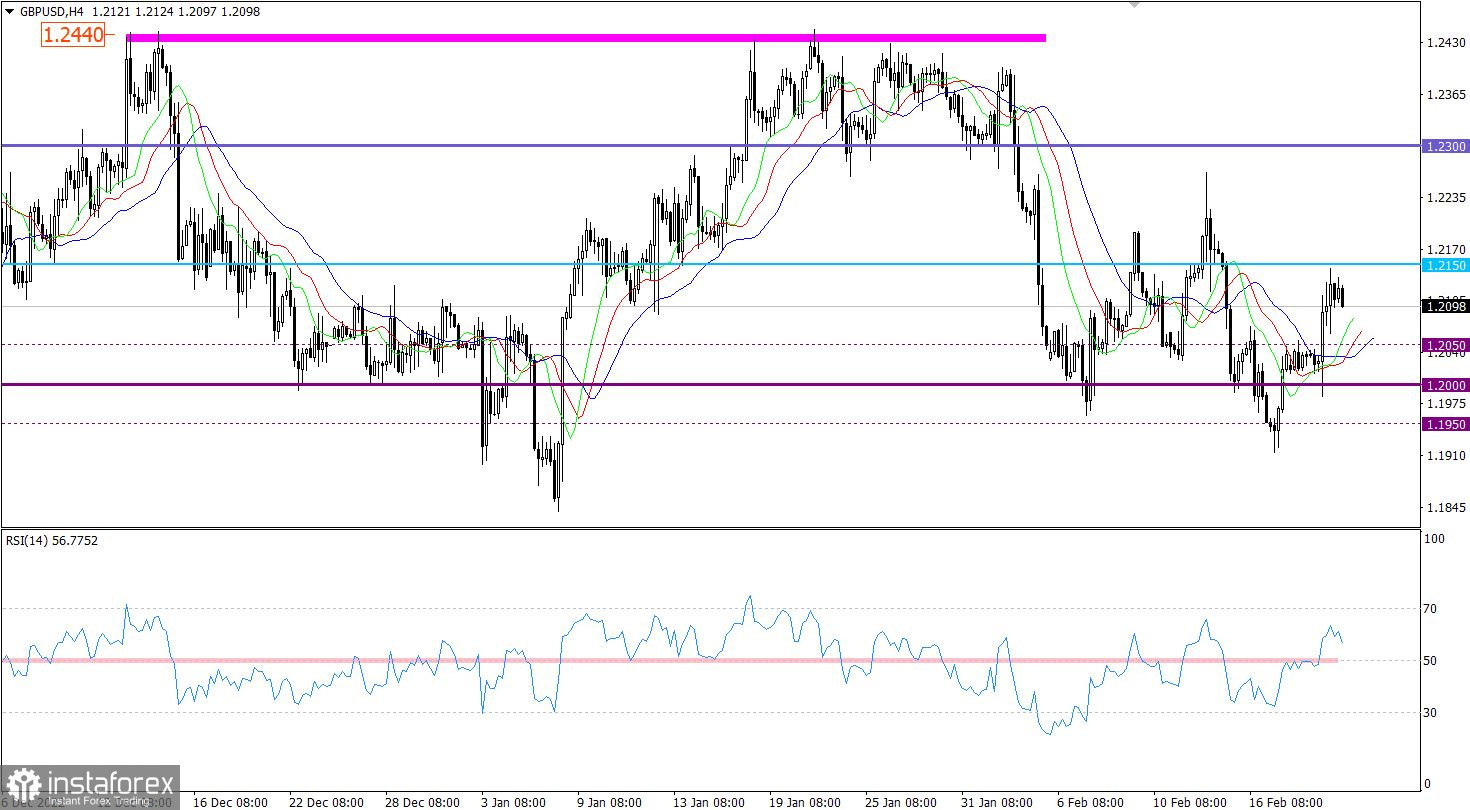The width and height of the screenshot is (1470, 810).
Task: Click the 1.2050 purple price tag
Action: 1445,345
